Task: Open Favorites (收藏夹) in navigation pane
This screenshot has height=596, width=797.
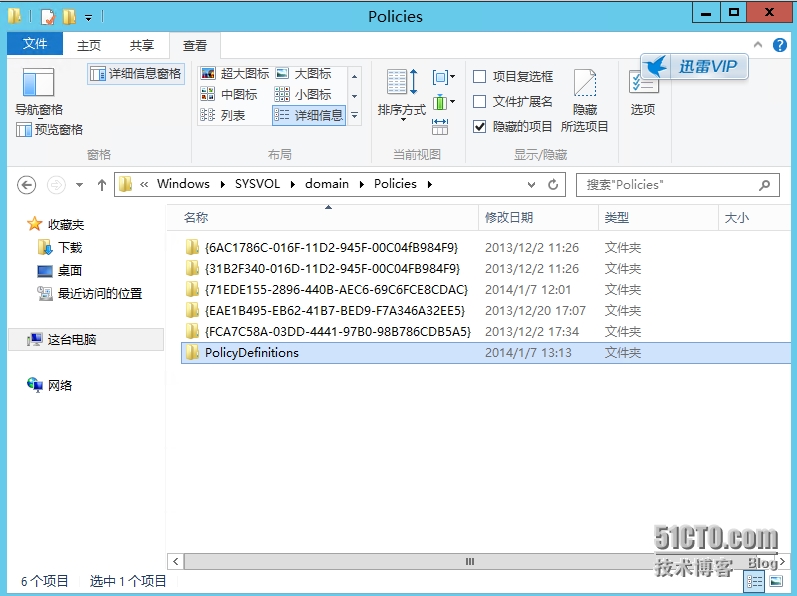Action: pos(56,224)
